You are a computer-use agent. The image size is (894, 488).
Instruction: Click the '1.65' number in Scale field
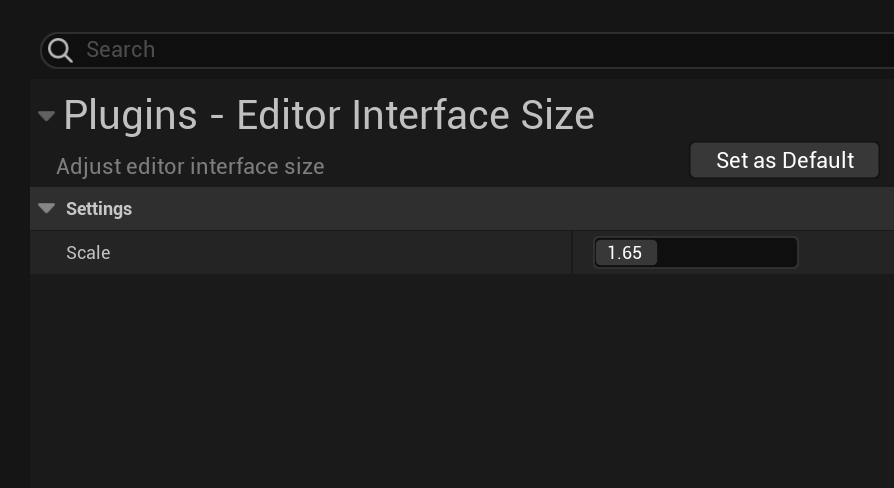625,253
